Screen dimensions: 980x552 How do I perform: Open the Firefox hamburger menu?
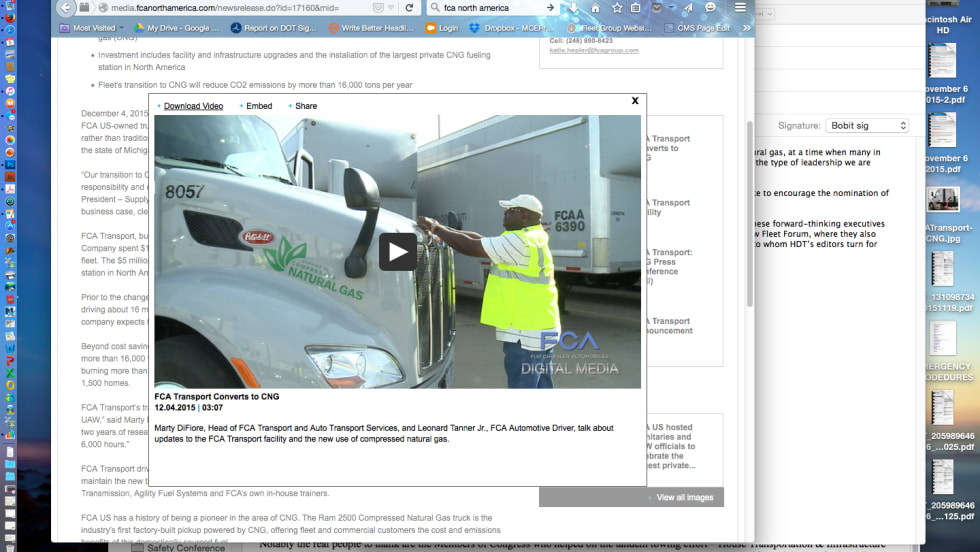click(x=740, y=8)
